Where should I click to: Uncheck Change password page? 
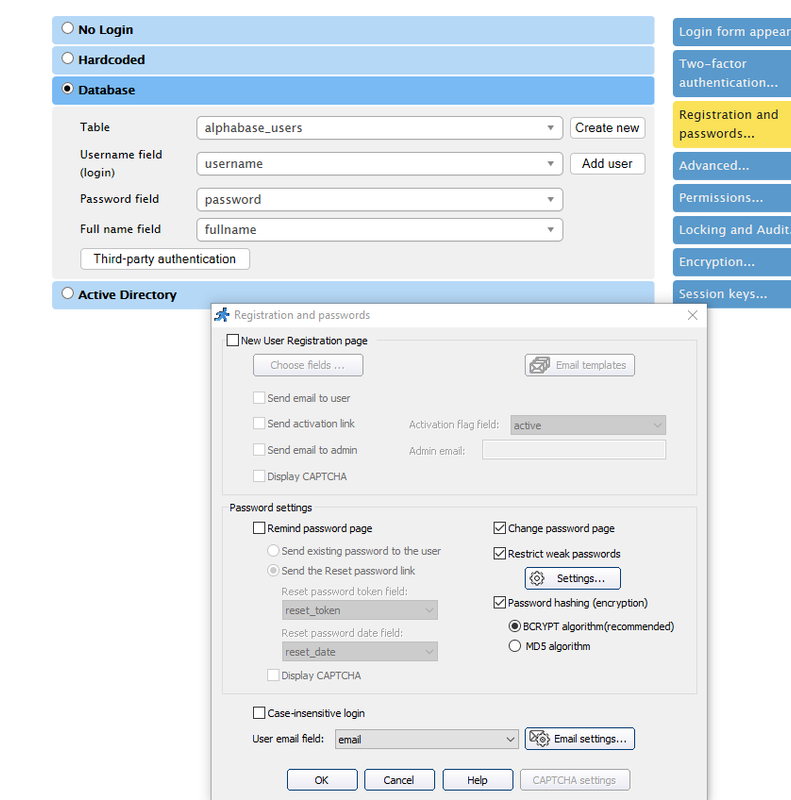500,528
